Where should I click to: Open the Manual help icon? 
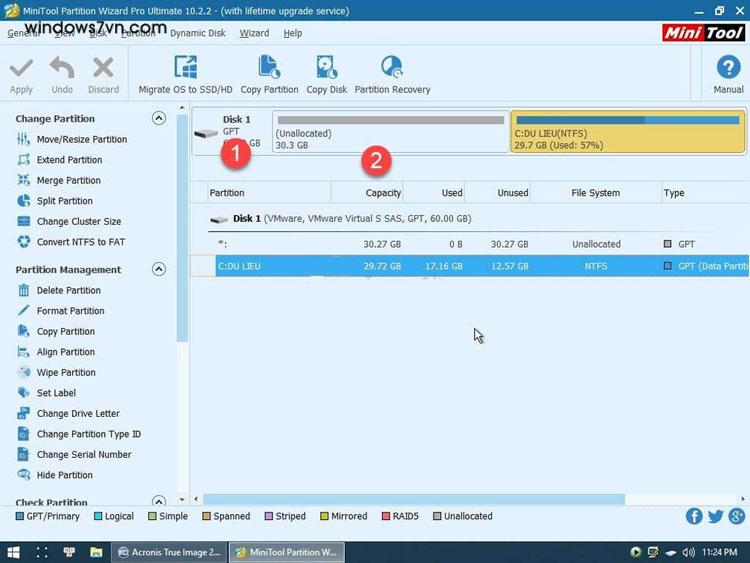click(728, 67)
